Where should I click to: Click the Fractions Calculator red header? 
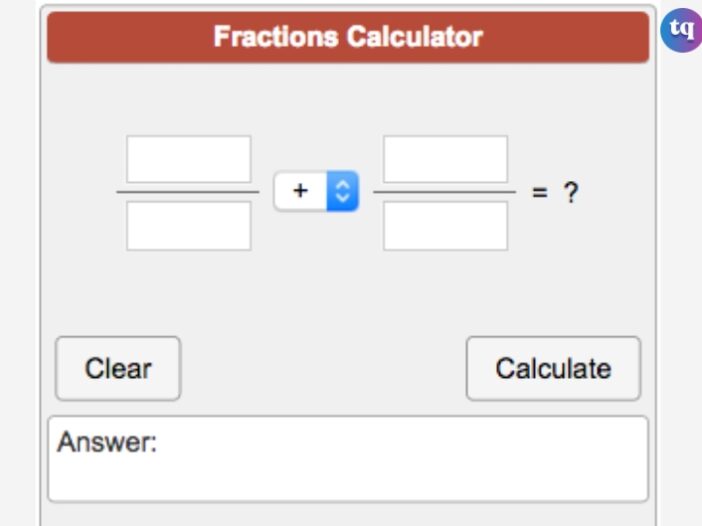tap(348, 37)
